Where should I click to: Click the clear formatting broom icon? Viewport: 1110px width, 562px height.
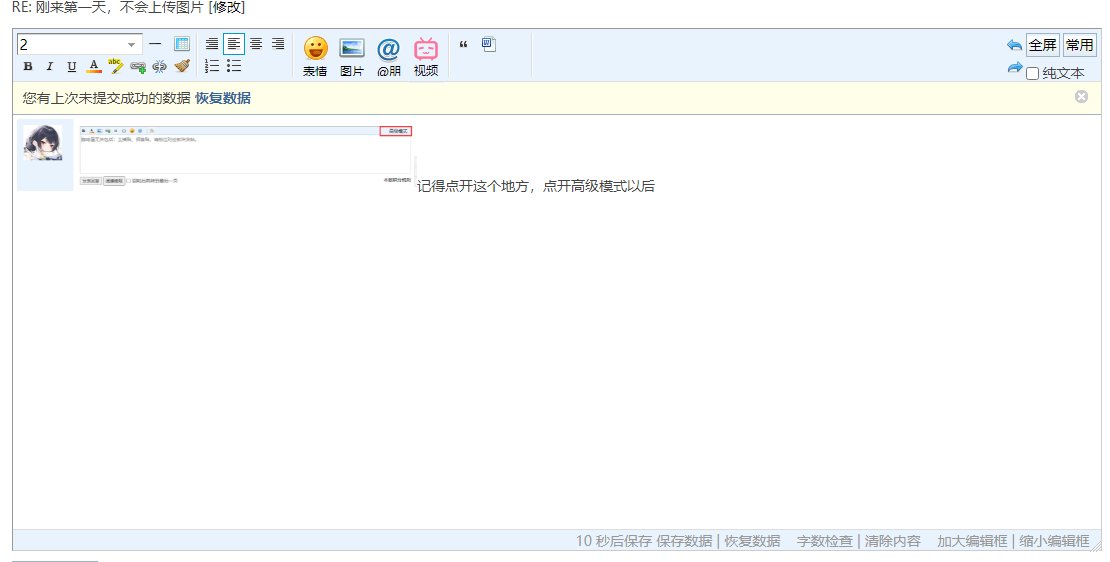click(x=182, y=66)
